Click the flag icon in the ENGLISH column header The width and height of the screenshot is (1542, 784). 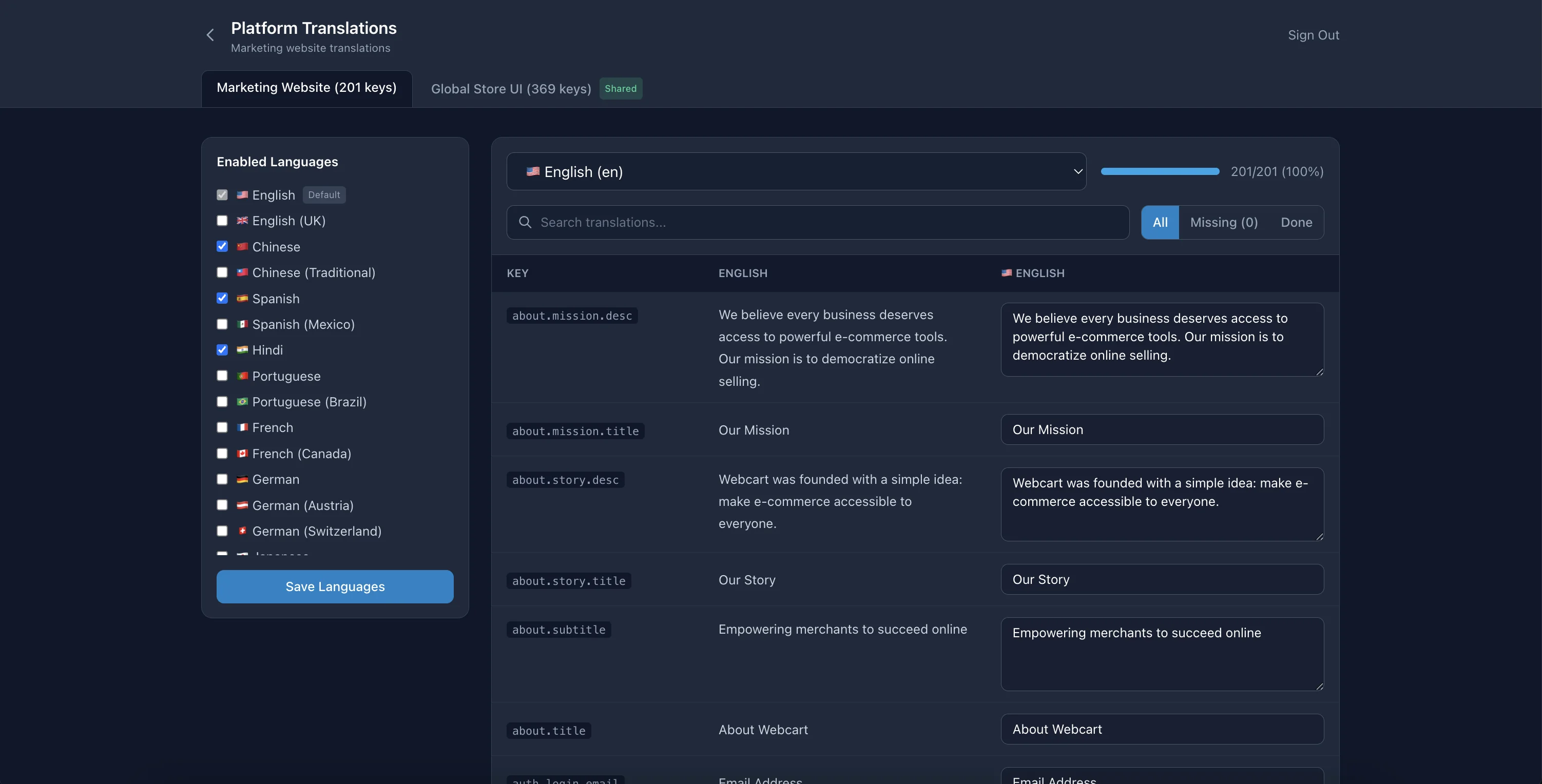pyautogui.click(x=1008, y=273)
